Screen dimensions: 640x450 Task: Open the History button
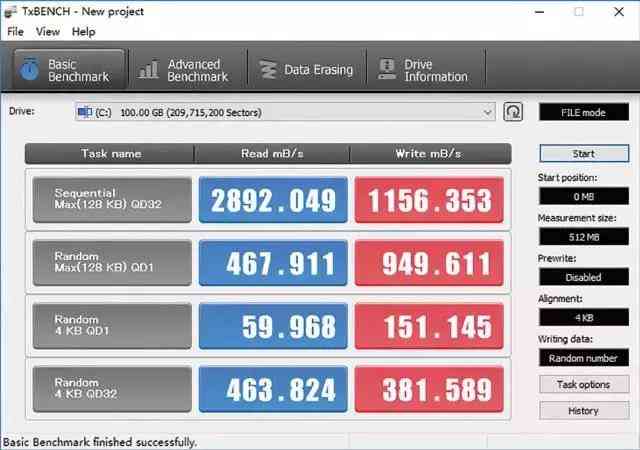[583, 410]
